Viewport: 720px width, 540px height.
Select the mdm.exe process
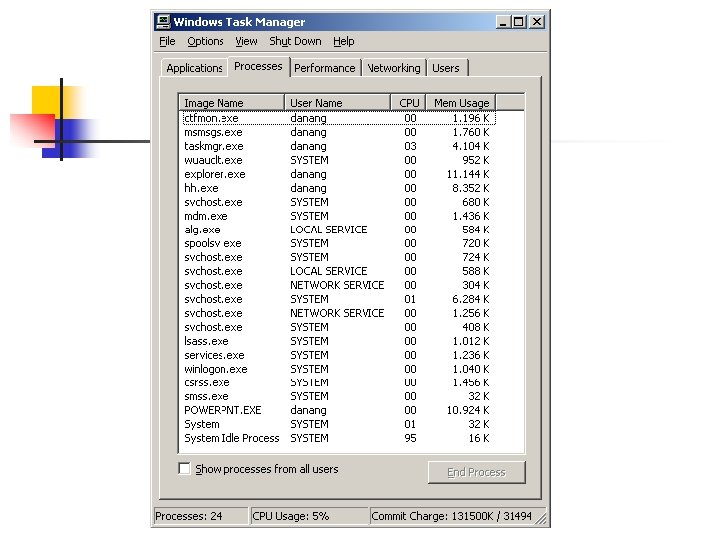tap(339, 216)
